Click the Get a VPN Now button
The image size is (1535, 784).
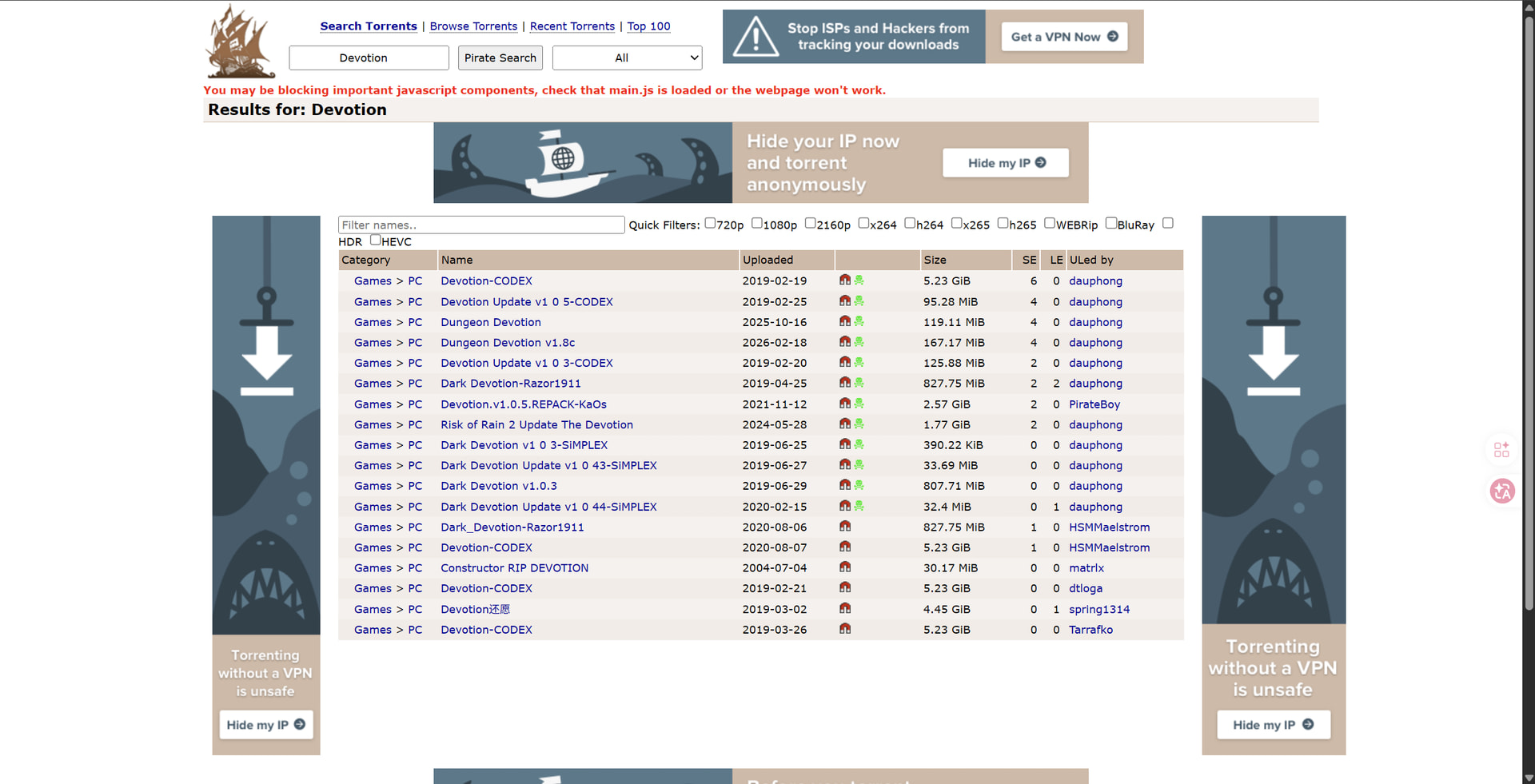click(1064, 37)
